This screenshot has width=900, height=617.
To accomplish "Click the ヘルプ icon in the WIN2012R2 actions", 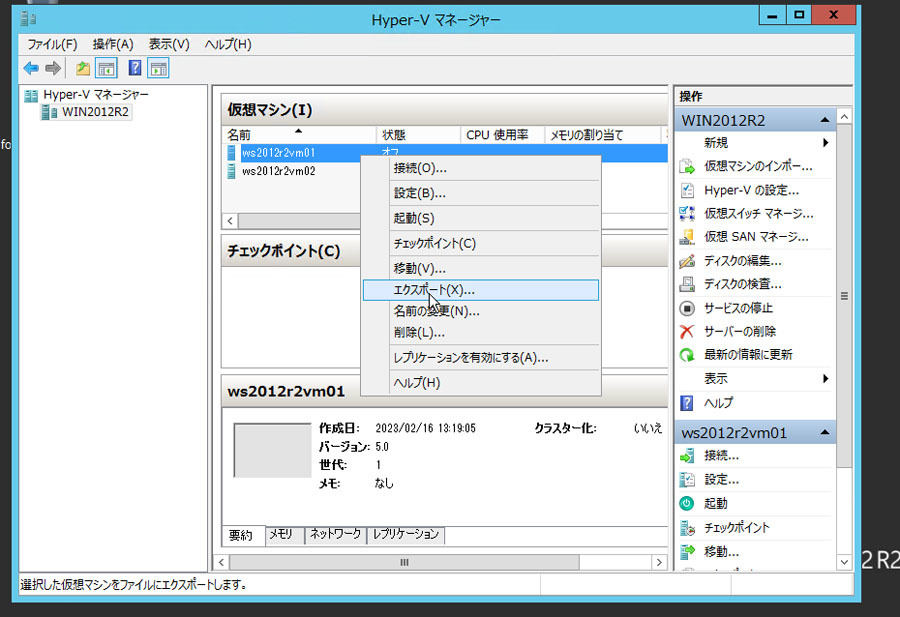I will pyautogui.click(x=686, y=403).
